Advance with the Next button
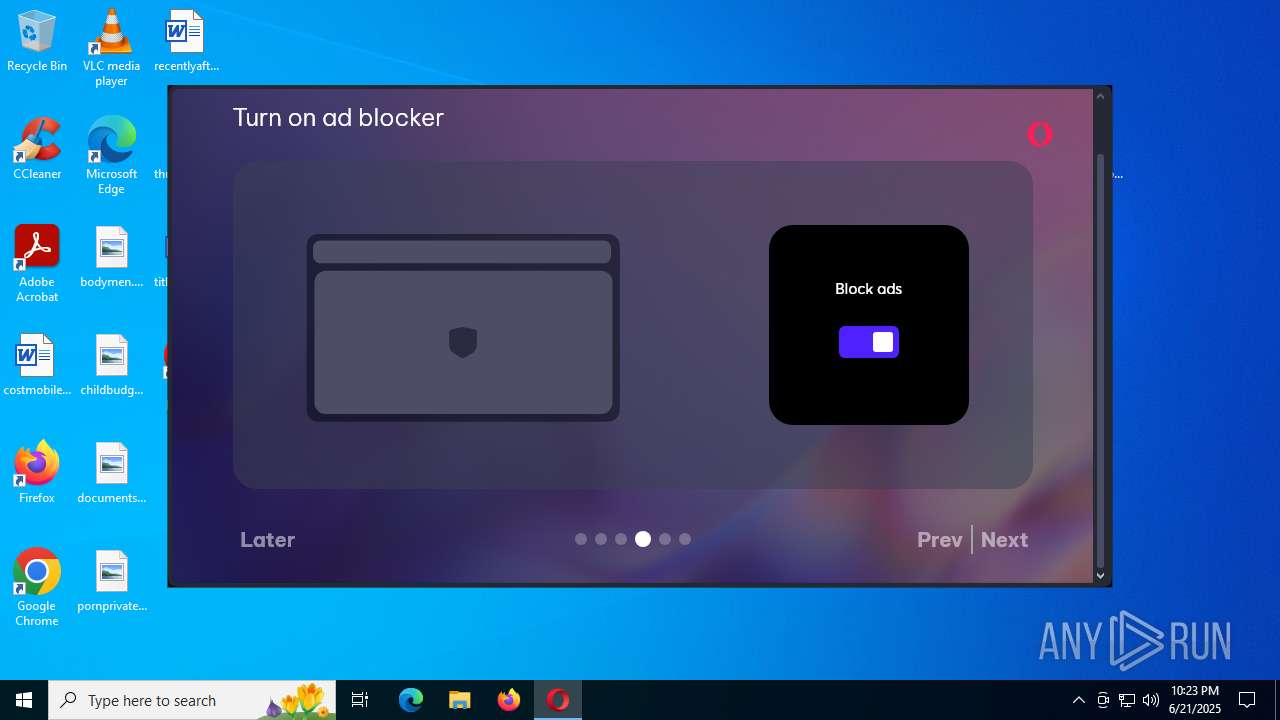The height and width of the screenshot is (720, 1280). point(1004,540)
